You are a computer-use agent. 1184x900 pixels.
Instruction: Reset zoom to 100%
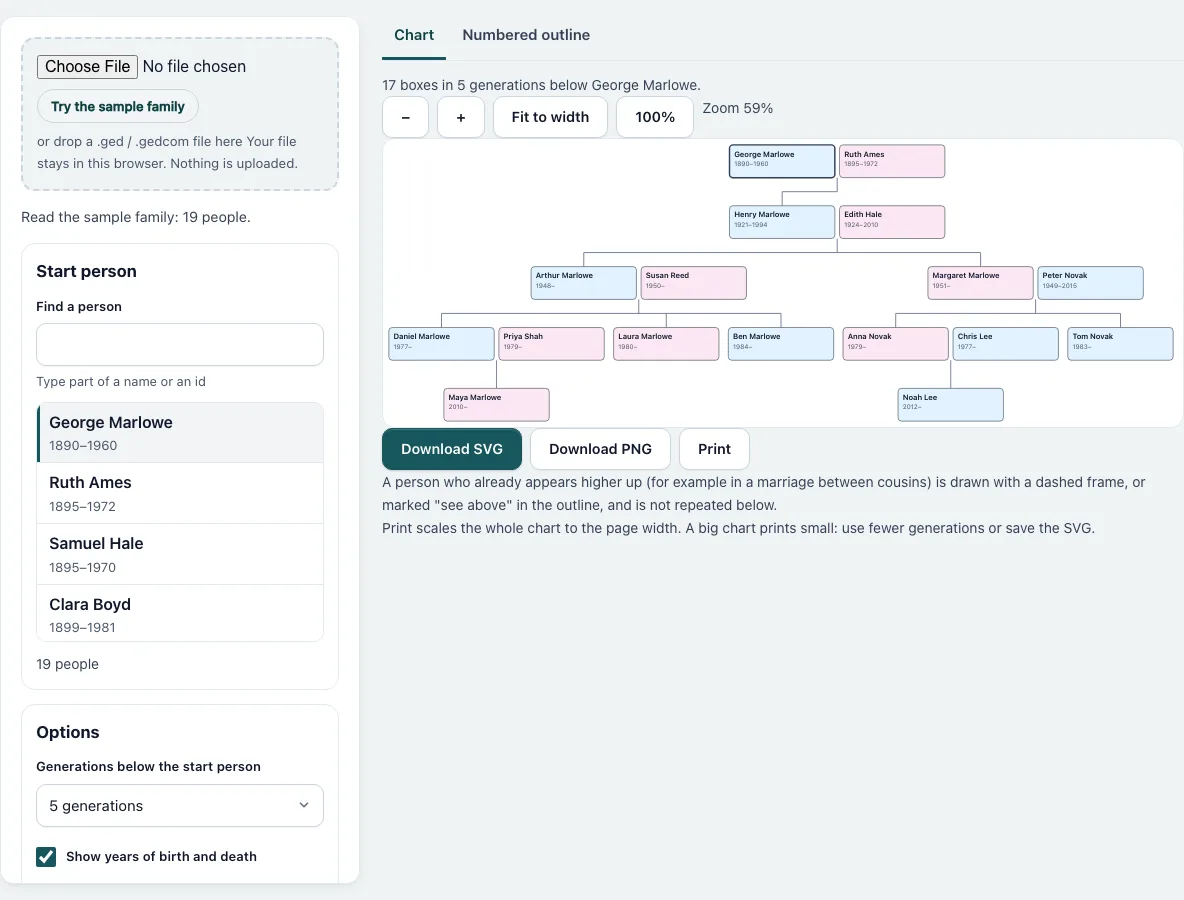655,117
